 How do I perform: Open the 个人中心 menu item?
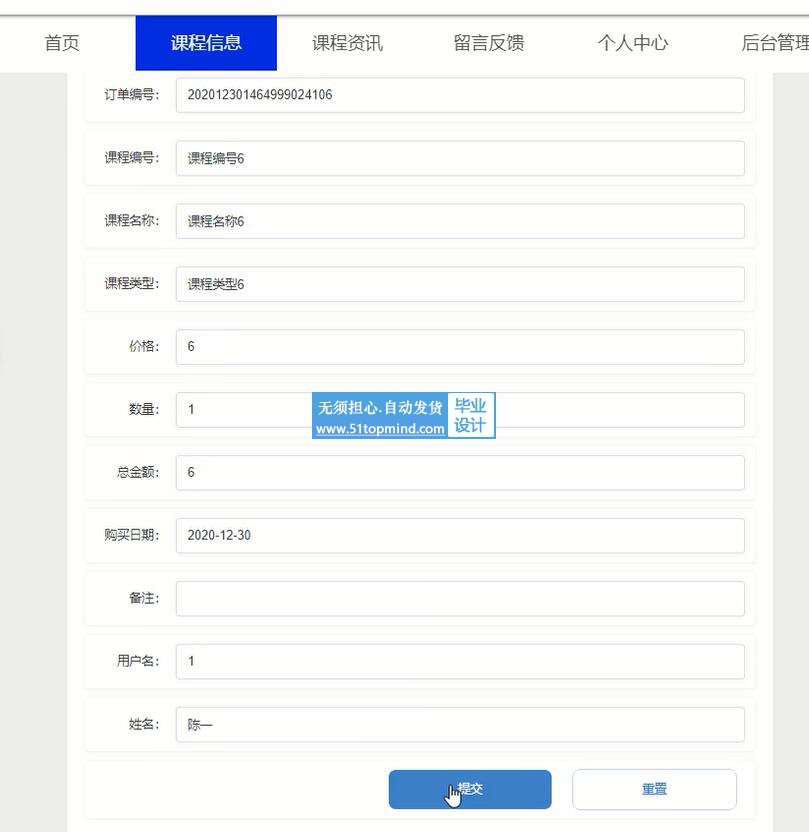[x=632, y=43]
